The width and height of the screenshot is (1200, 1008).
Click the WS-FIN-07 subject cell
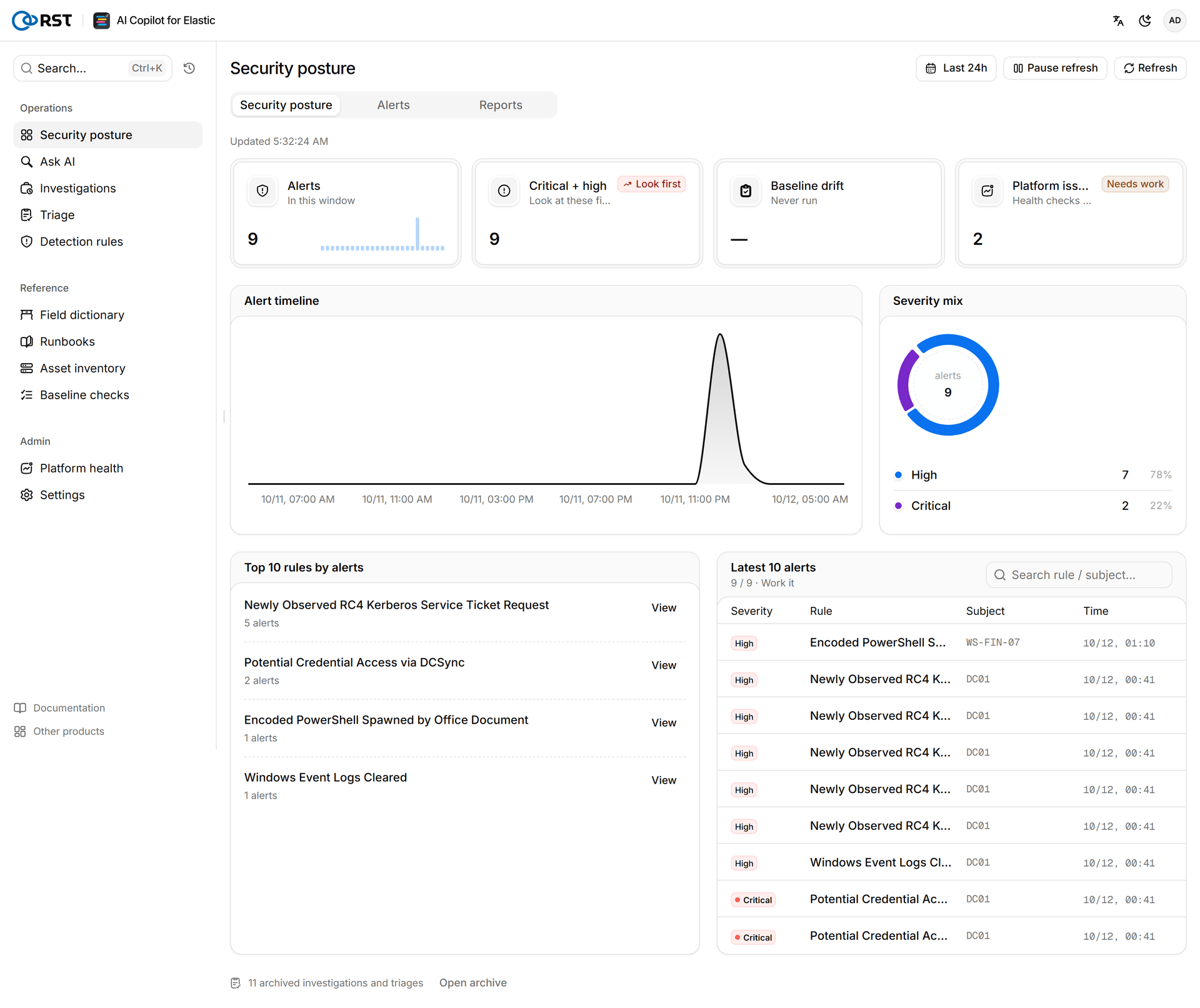(x=992, y=642)
